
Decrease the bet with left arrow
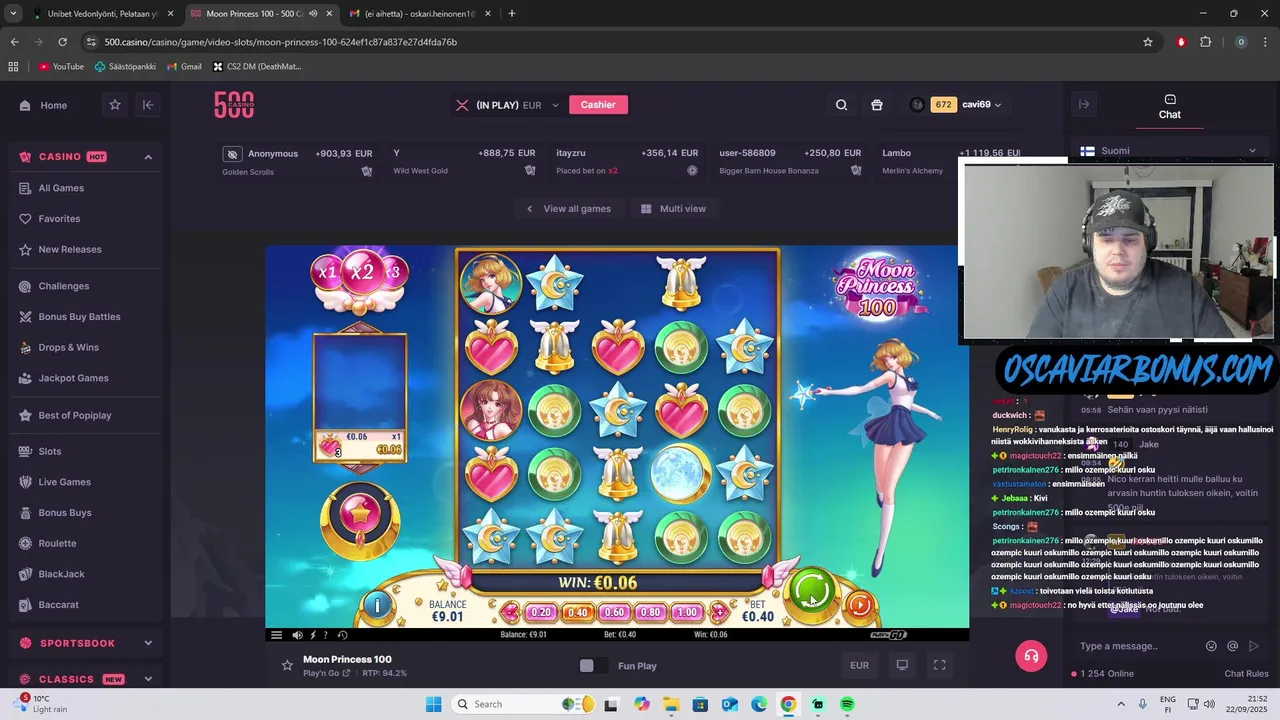point(511,612)
